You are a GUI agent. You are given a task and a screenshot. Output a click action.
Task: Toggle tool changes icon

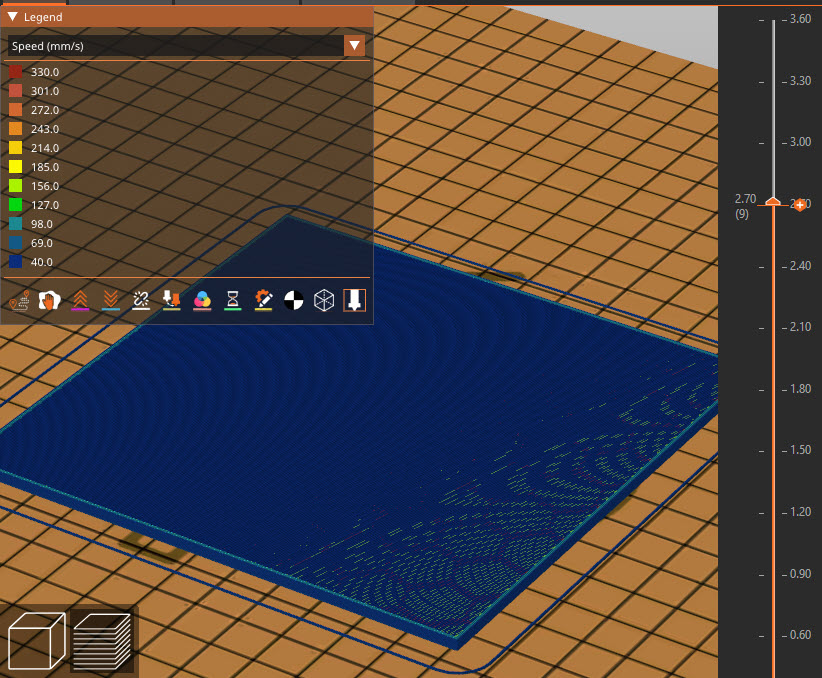171,300
